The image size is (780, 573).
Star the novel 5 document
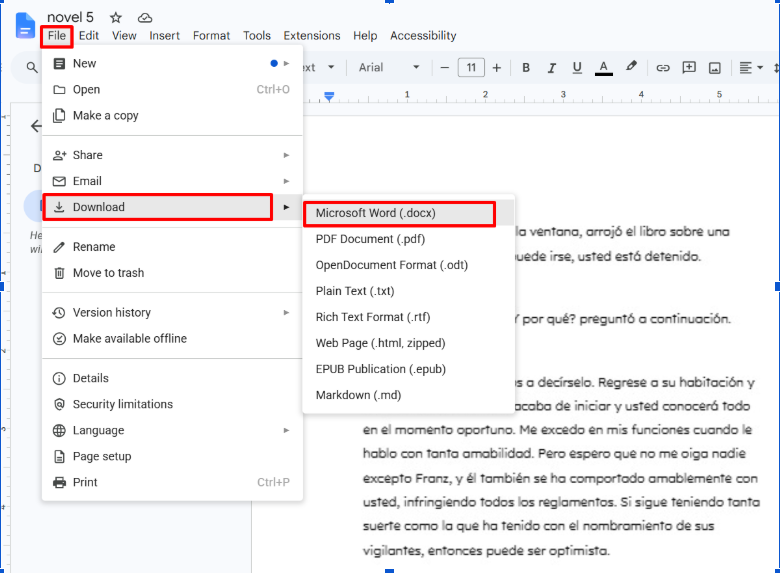pos(116,18)
